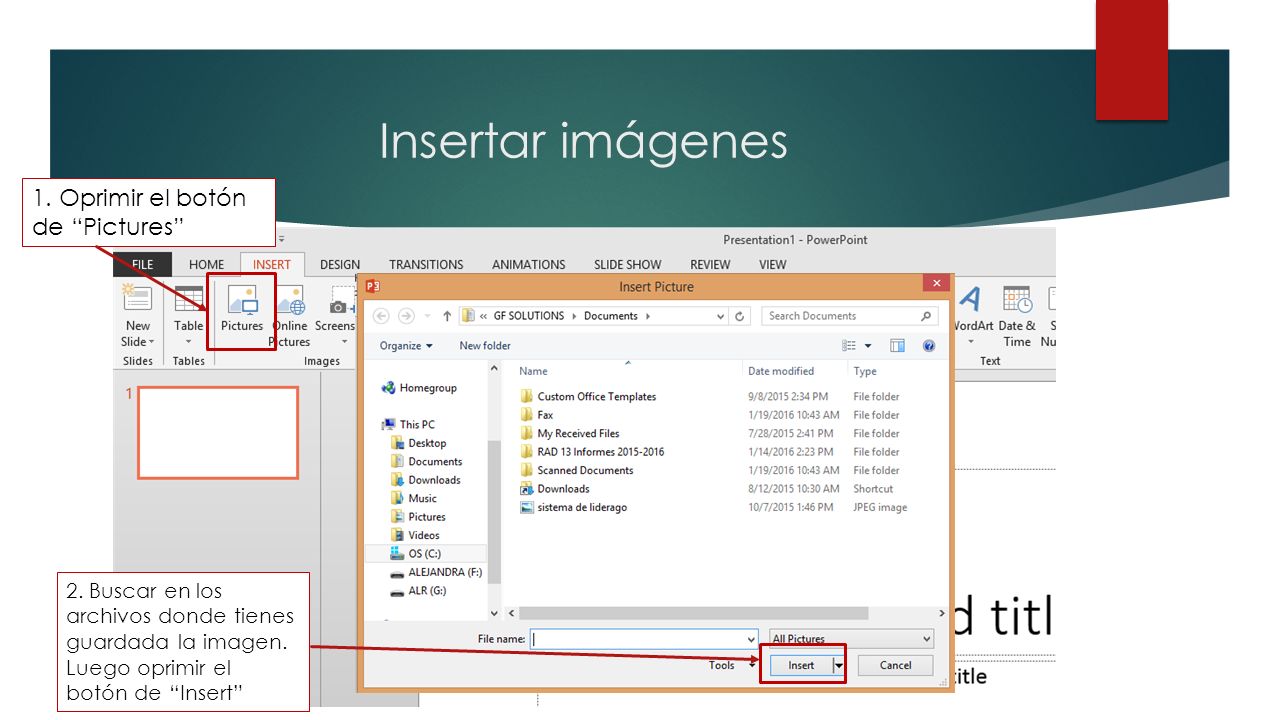Click the forward arrow in Insert Picture dialog

point(406,316)
